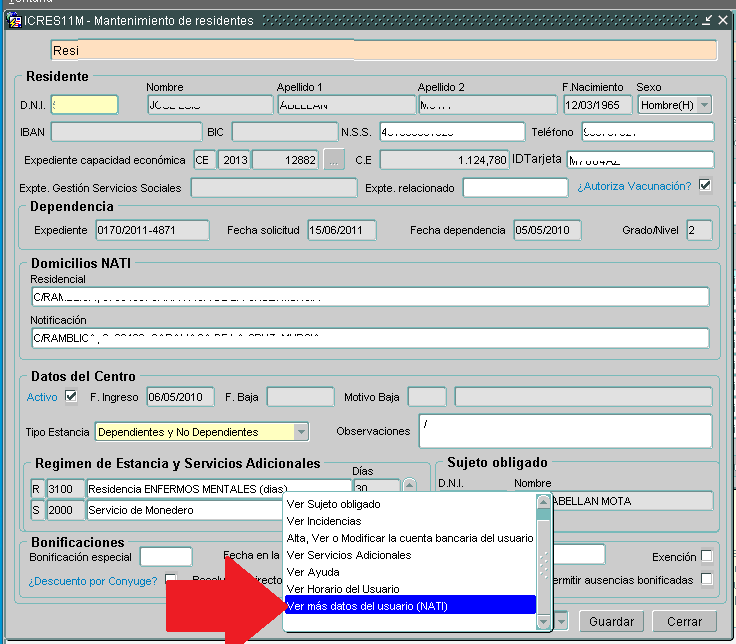
Task: Click the window icon in the ICRES11M title bar
Action: click(14, 20)
